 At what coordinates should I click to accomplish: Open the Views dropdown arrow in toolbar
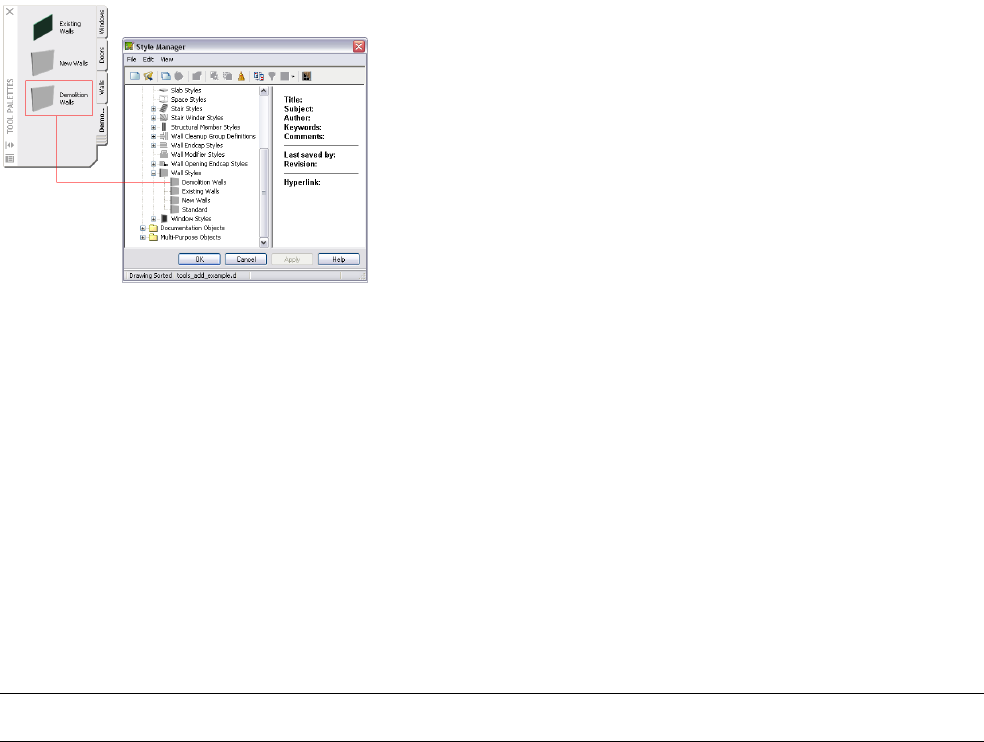pos(293,77)
